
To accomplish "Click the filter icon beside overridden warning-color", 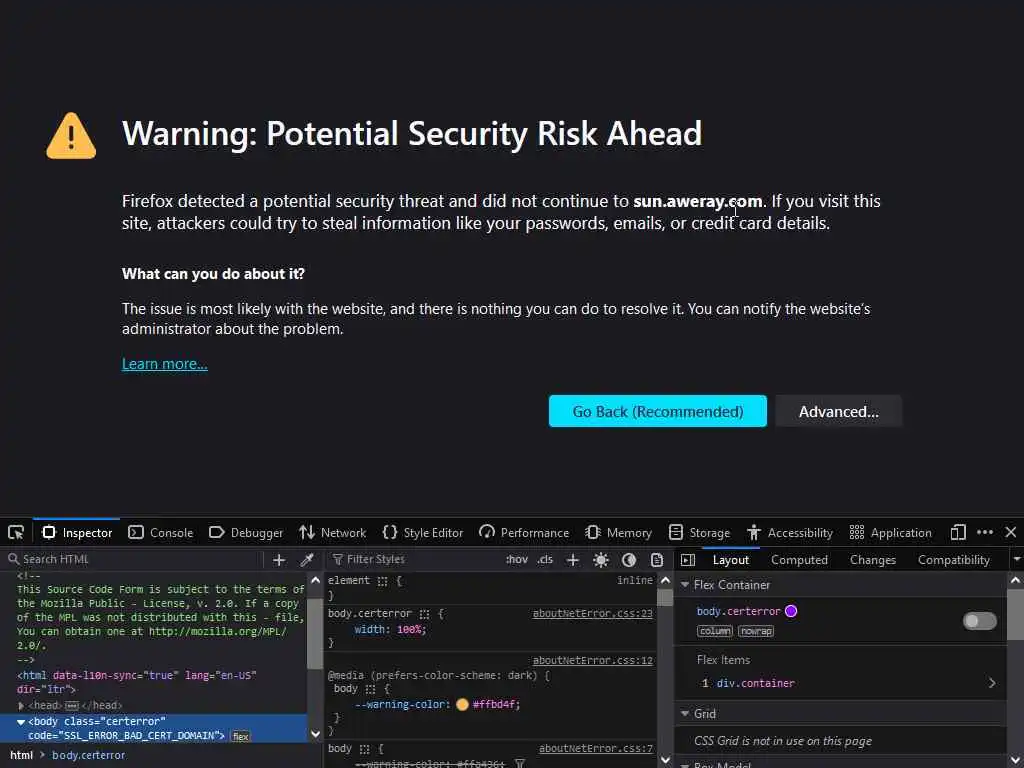I will 520,763.
